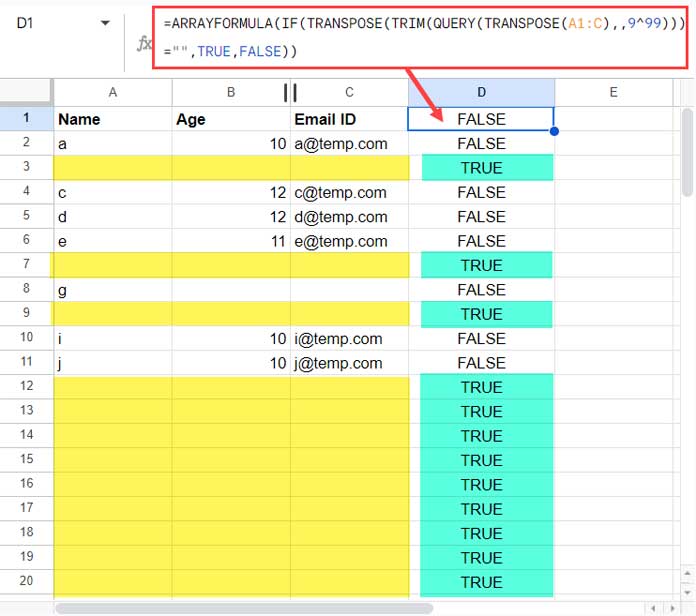
Task: Select column A header
Action: [x=113, y=92]
